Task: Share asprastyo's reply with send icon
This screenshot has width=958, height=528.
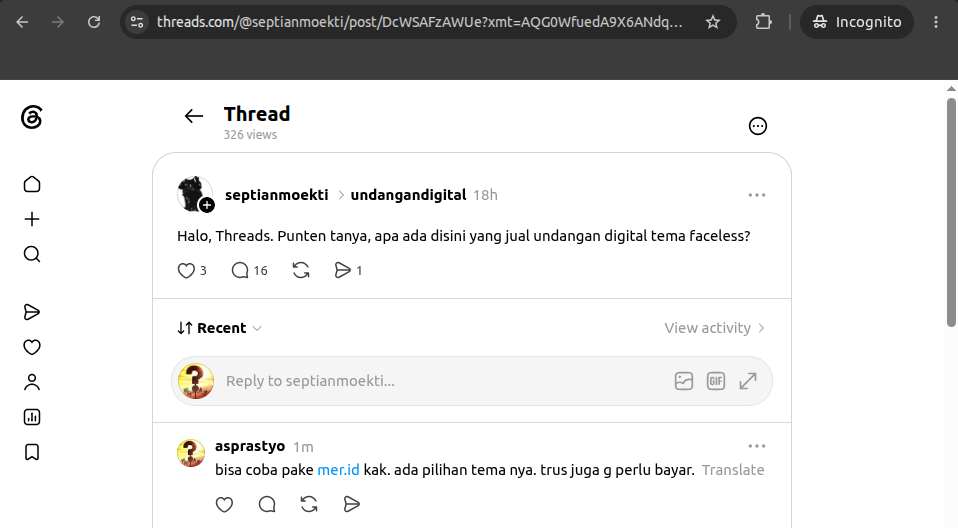Action: tap(351, 504)
